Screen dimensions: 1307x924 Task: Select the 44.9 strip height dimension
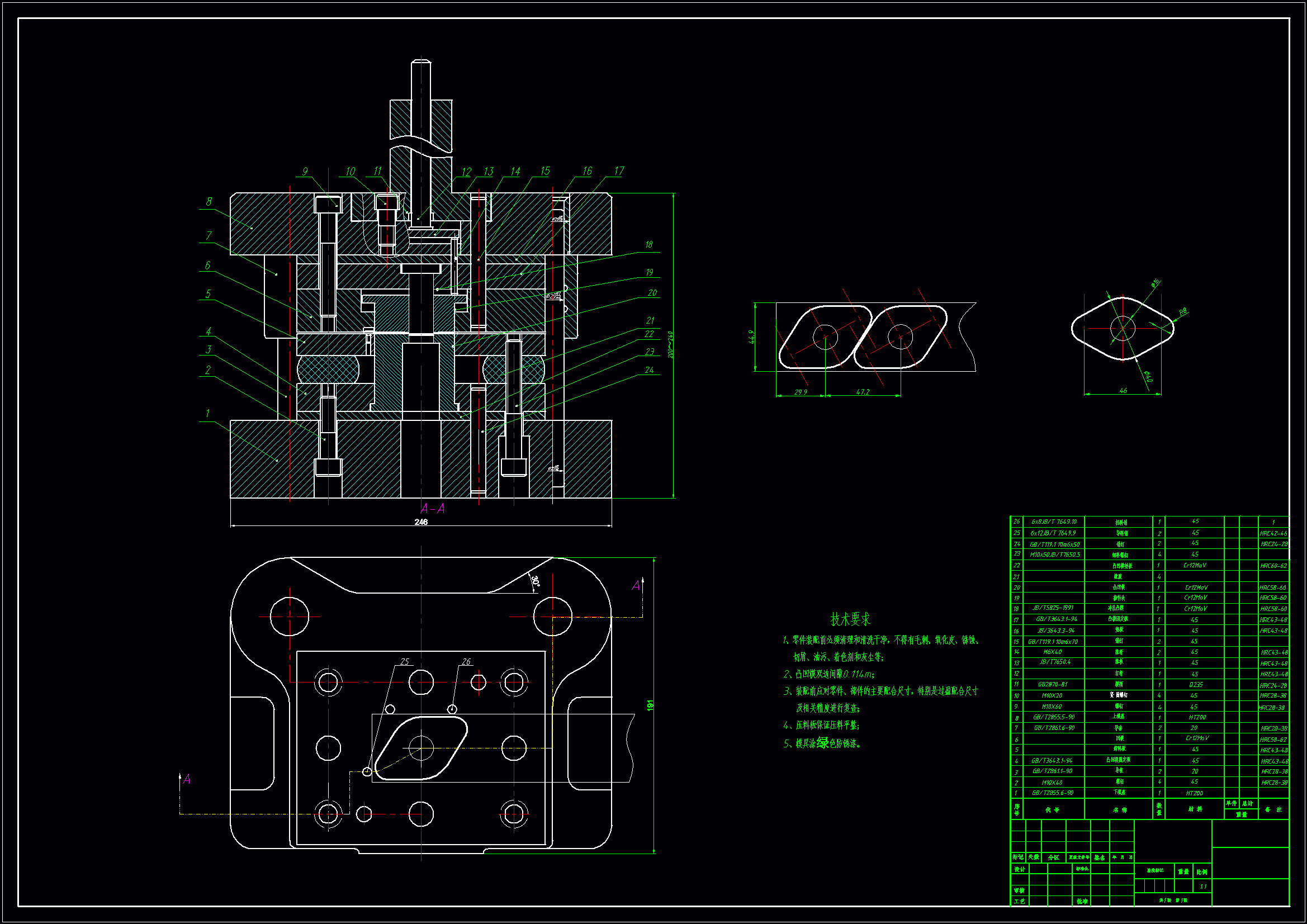click(751, 337)
